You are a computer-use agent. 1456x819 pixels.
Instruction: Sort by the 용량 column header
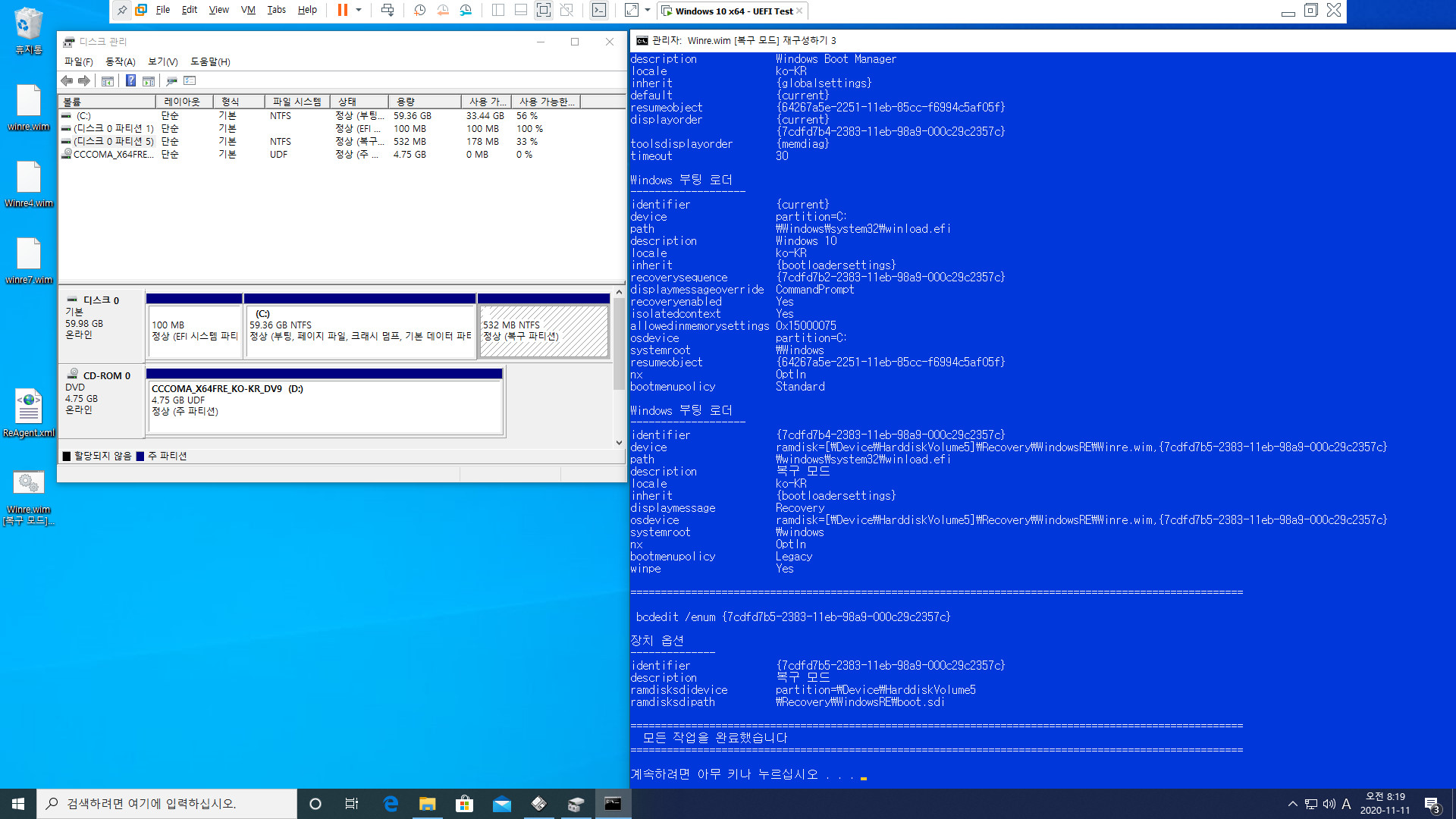[425, 102]
